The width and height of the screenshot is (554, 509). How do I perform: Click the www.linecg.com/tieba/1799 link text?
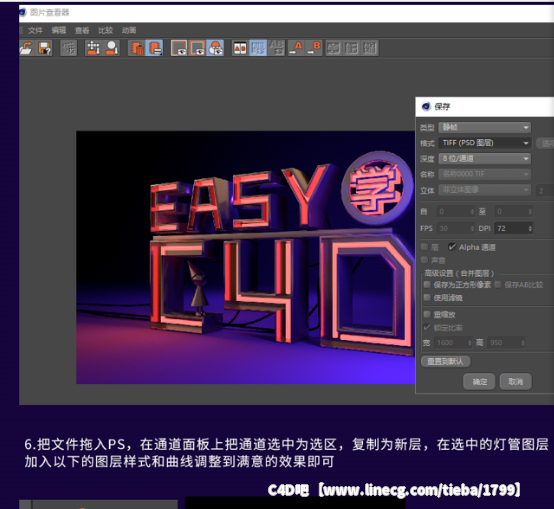click(418, 490)
